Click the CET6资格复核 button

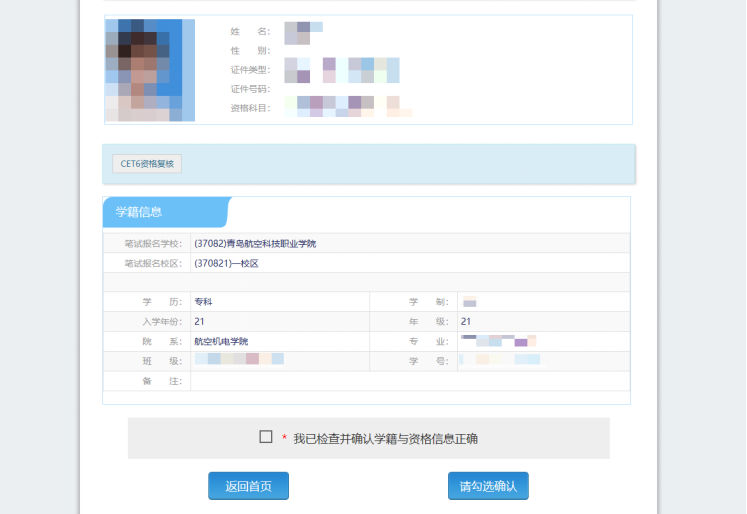click(147, 164)
